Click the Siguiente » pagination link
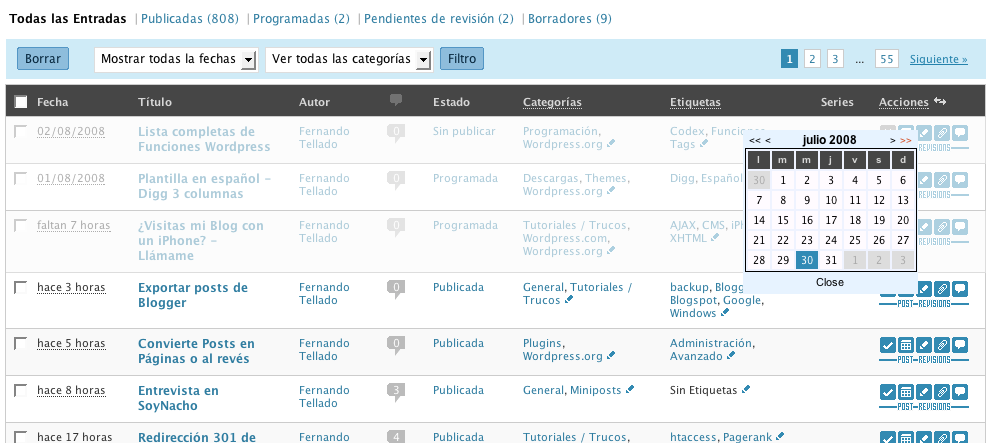 [x=938, y=59]
